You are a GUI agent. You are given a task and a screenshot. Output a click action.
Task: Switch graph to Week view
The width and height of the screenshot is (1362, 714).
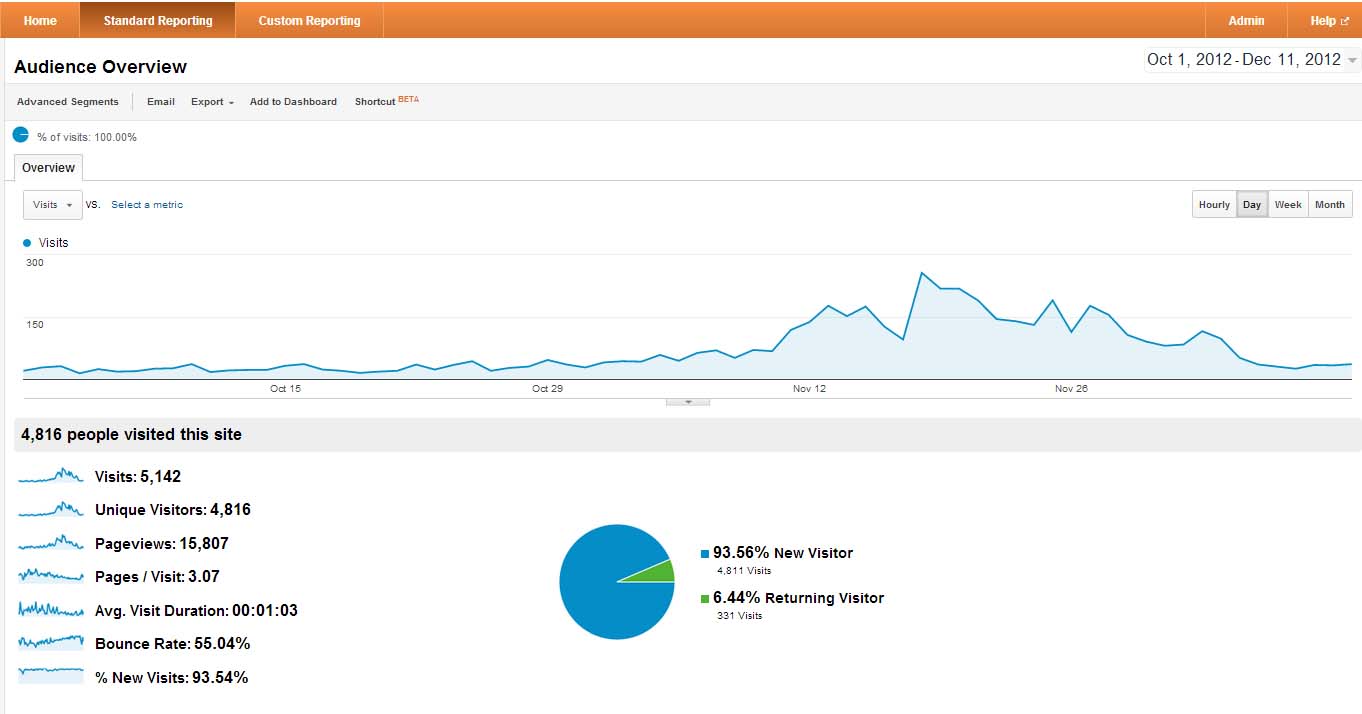coord(1288,204)
